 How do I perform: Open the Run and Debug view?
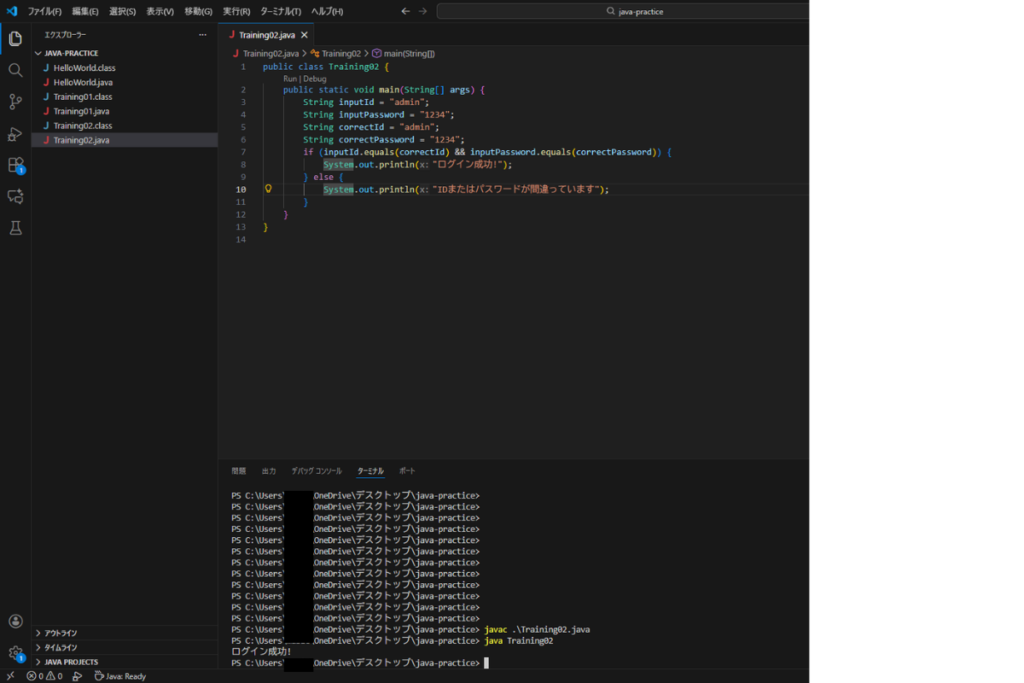pyautogui.click(x=15, y=134)
